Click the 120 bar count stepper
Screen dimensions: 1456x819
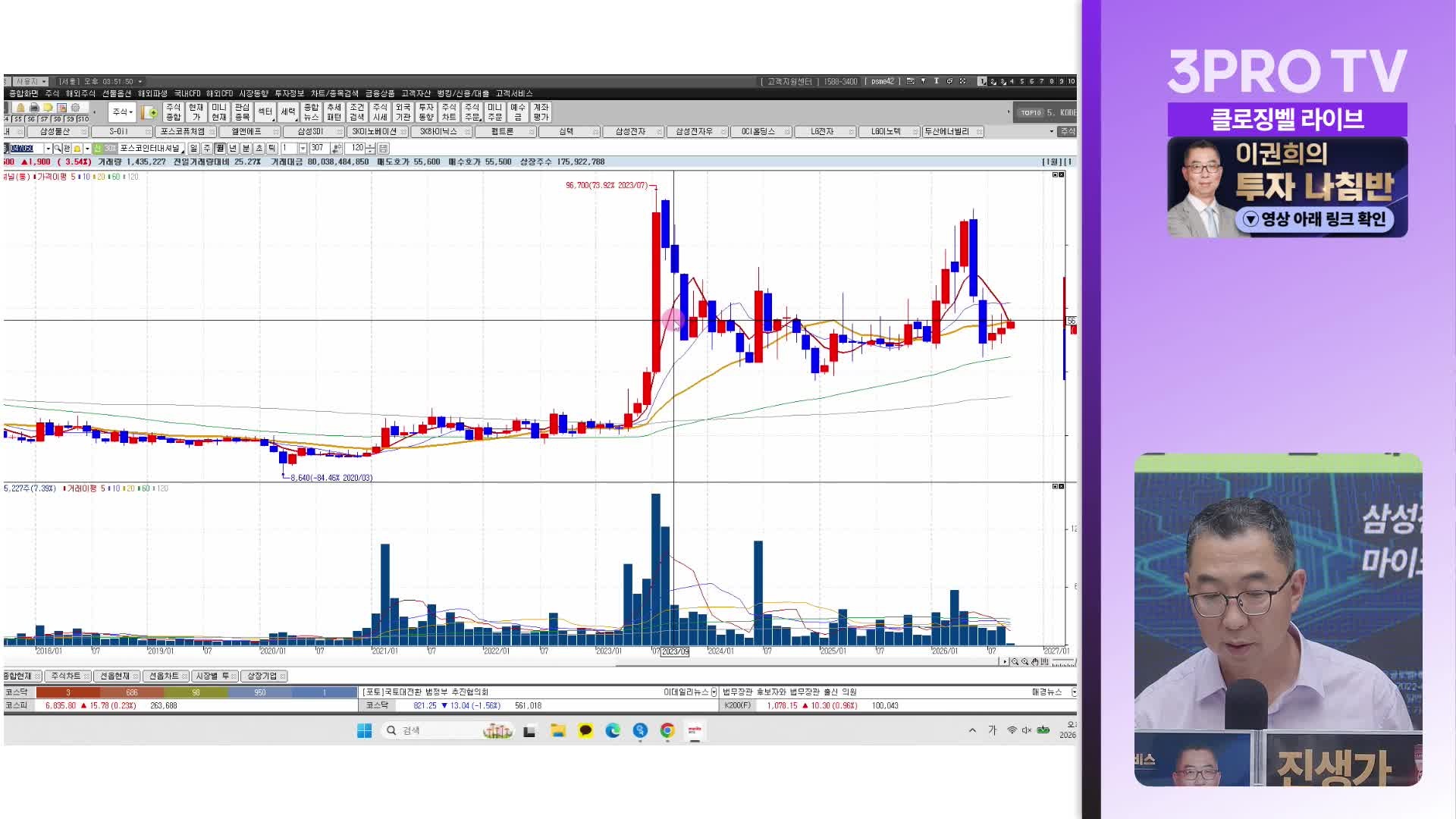[370, 149]
